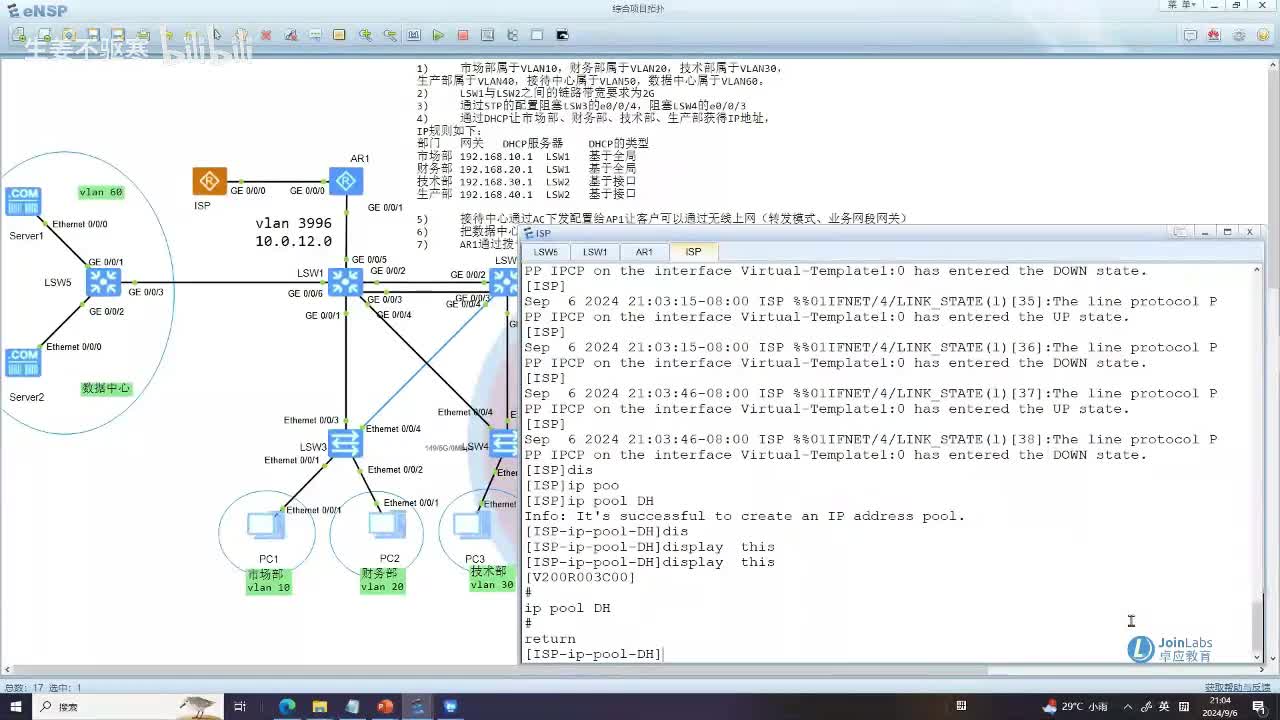The width and height of the screenshot is (1280, 720).
Task: Open the notification center icon
Action: pyautogui.click(x=1259, y=707)
